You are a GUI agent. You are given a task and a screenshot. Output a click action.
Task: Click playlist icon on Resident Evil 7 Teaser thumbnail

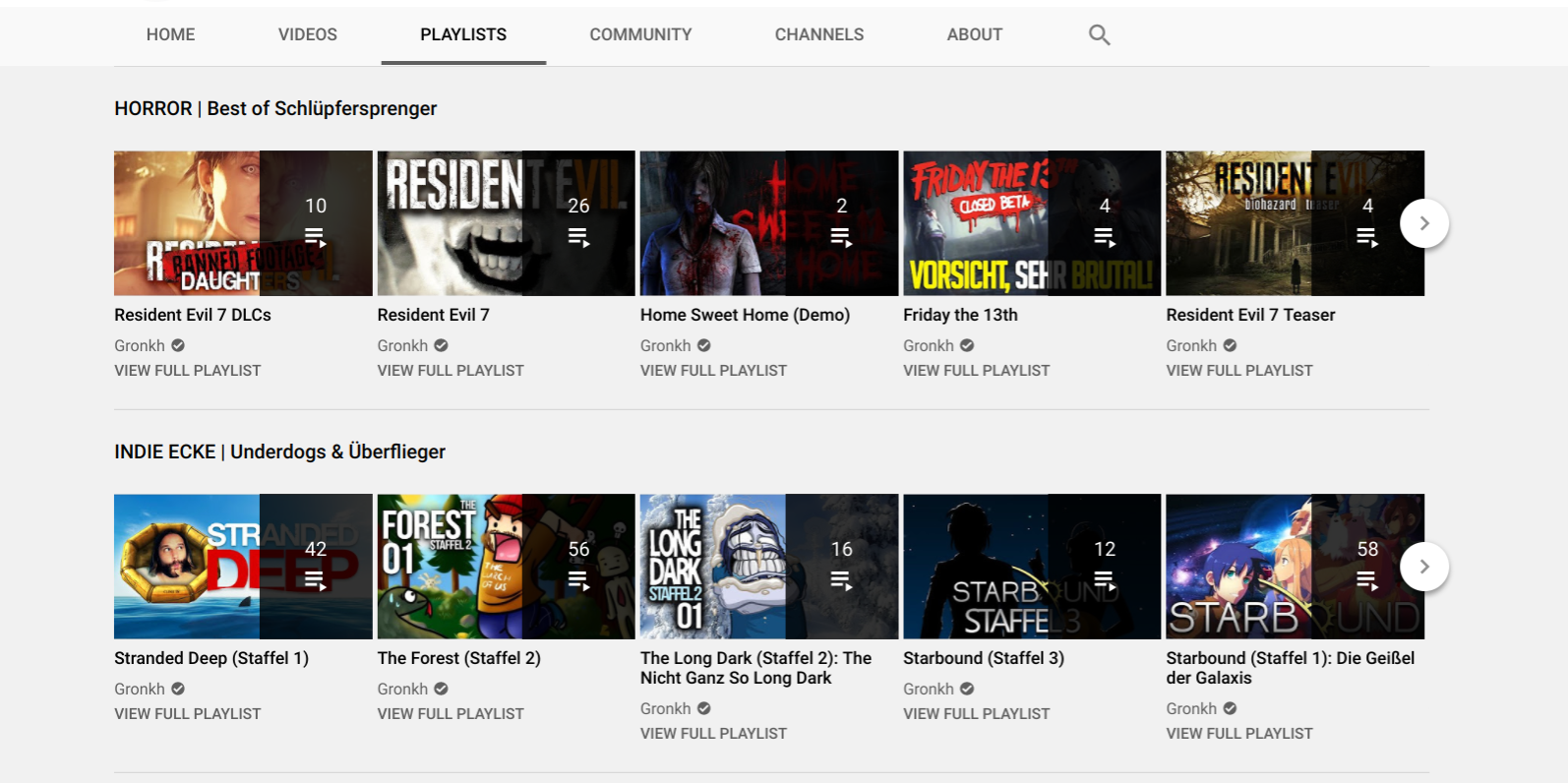pyautogui.click(x=1367, y=237)
